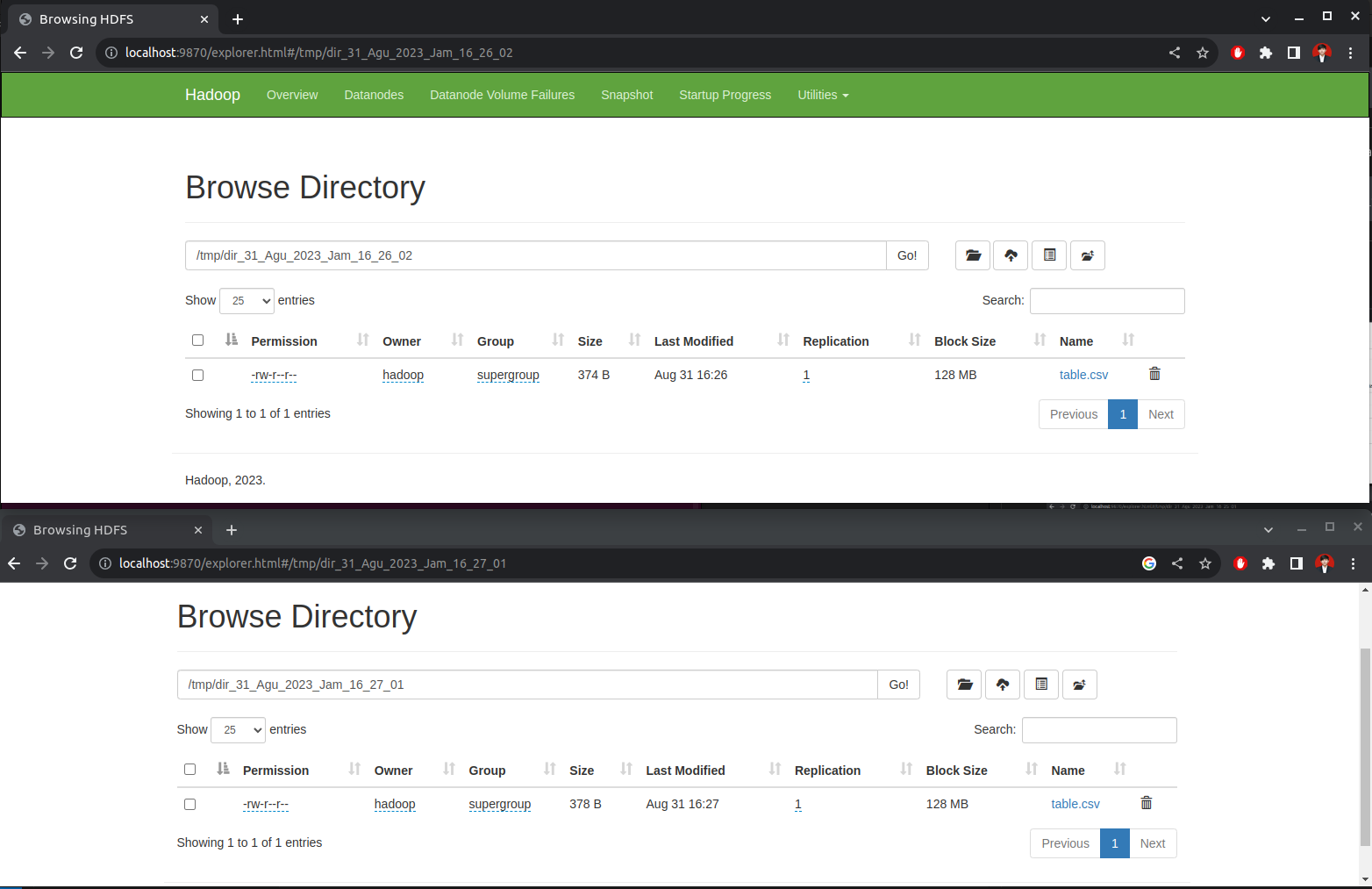Open table.csv link in bottom window
Image resolution: width=1372 pixels, height=889 pixels.
click(1075, 804)
